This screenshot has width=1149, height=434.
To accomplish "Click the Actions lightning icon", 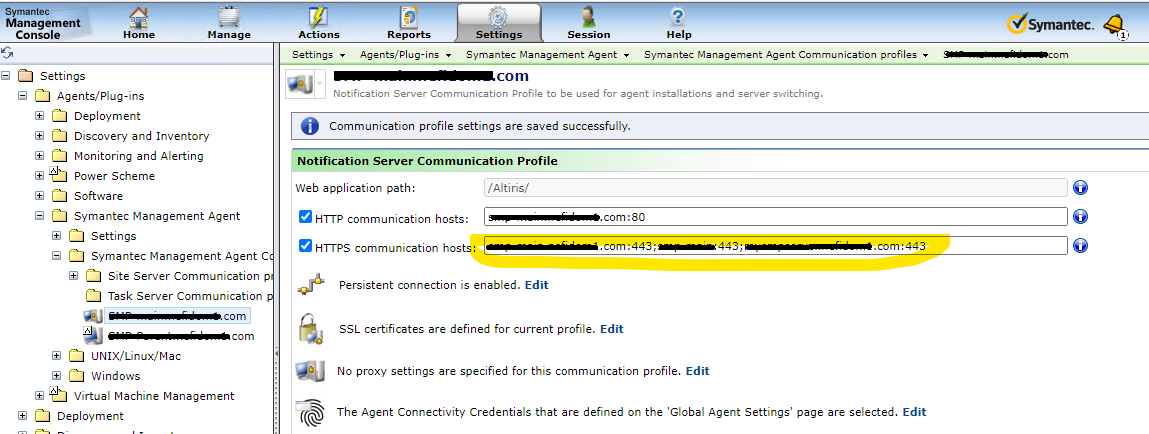I will coord(319,18).
